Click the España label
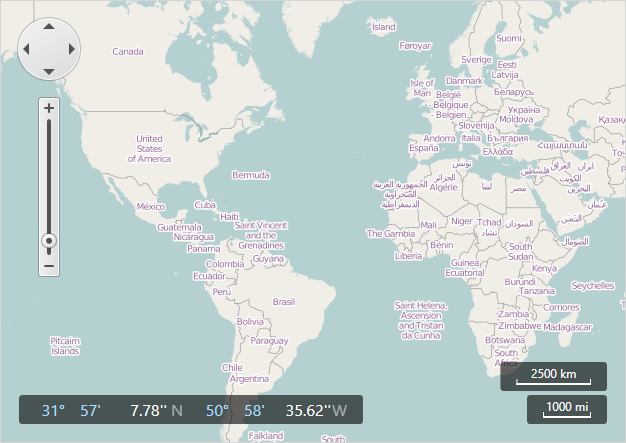Viewport: 626px width, 443px height. tap(424, 148)
